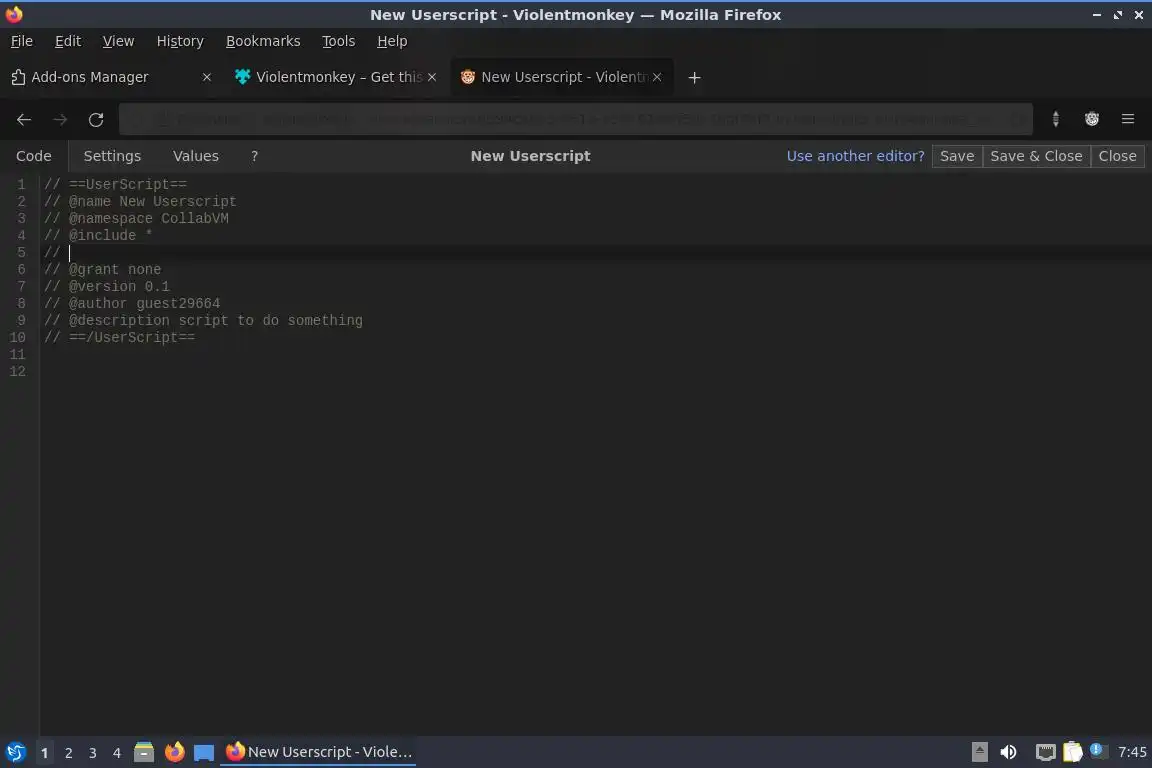
Task: Open the Bookmarks menu
Action: (x=263, y=41)
